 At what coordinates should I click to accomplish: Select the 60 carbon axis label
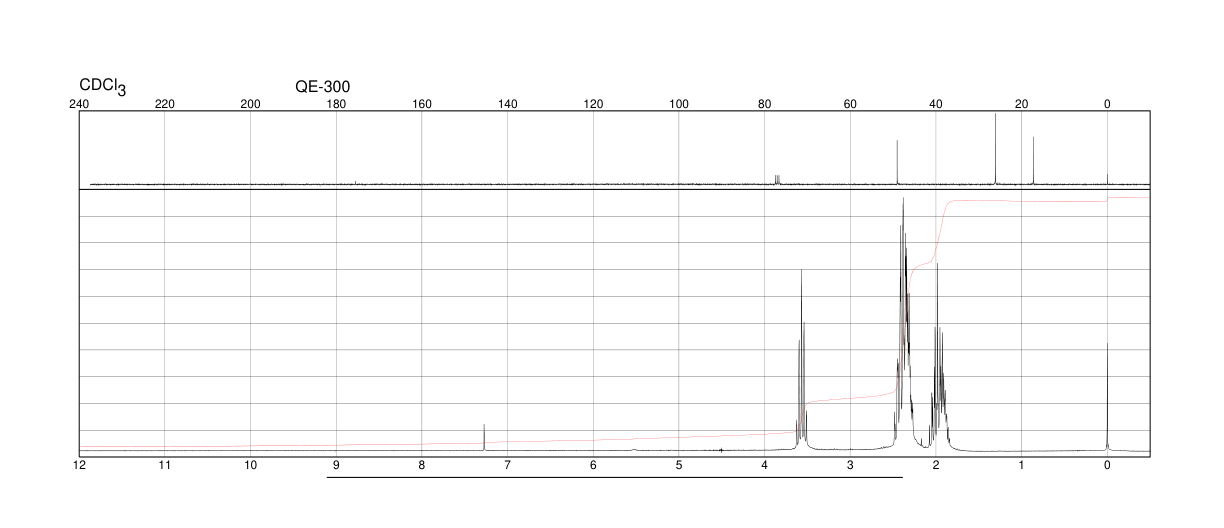coord(850,104)
